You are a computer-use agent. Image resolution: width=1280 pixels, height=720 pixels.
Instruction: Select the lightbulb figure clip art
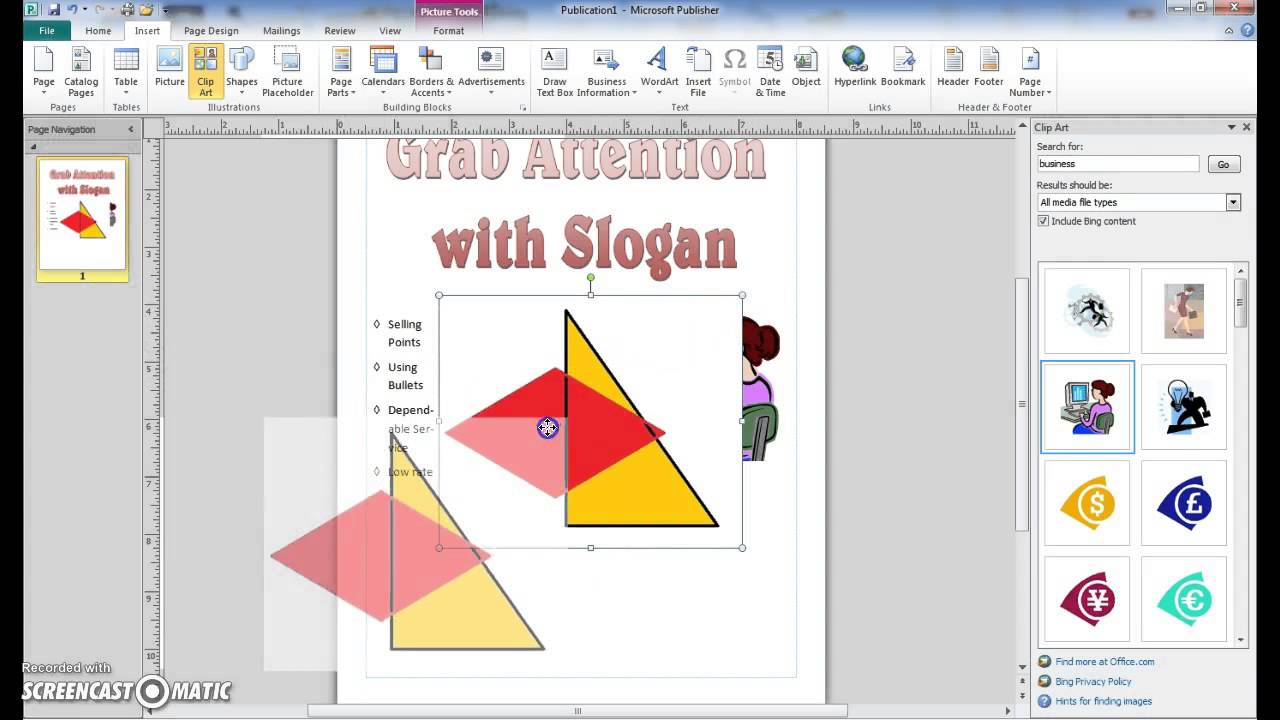pyautogui.click(x=1184, y=407)
